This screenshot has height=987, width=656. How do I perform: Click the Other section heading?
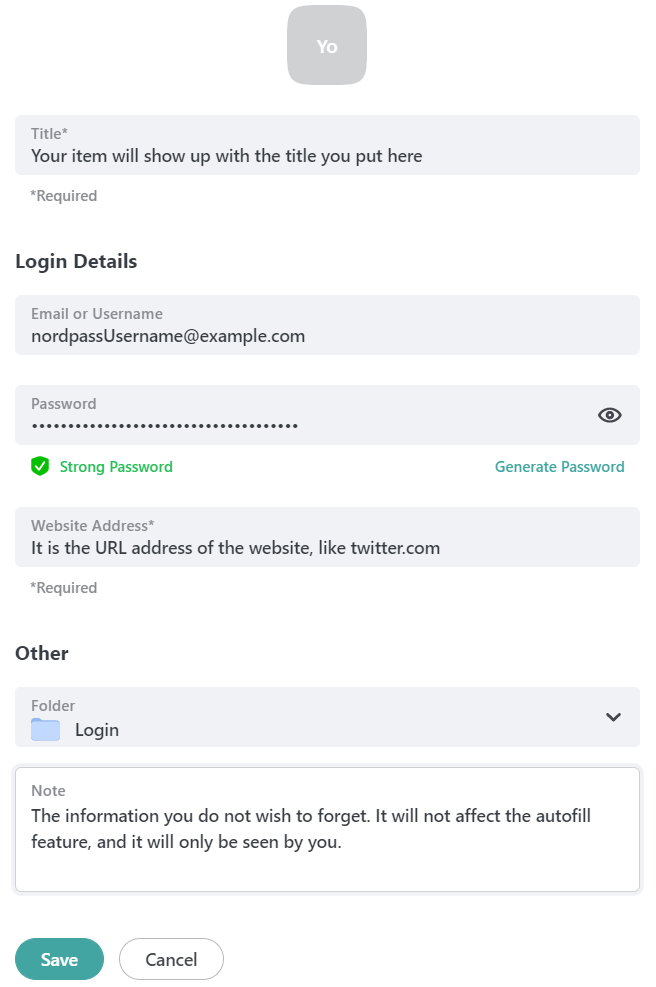[x=42, y=653]
